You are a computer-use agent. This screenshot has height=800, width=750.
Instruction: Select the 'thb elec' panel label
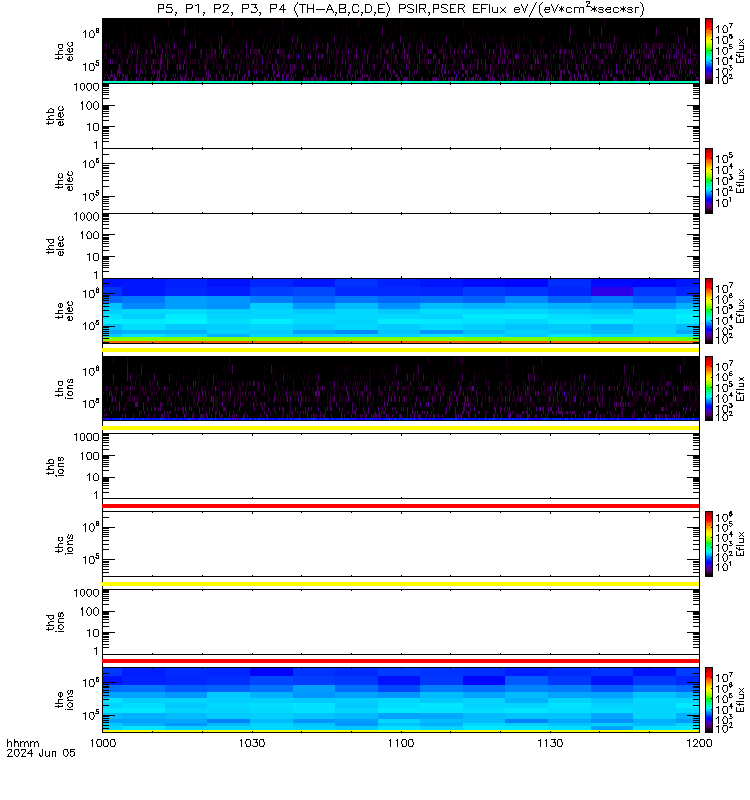tap(55, 116)
